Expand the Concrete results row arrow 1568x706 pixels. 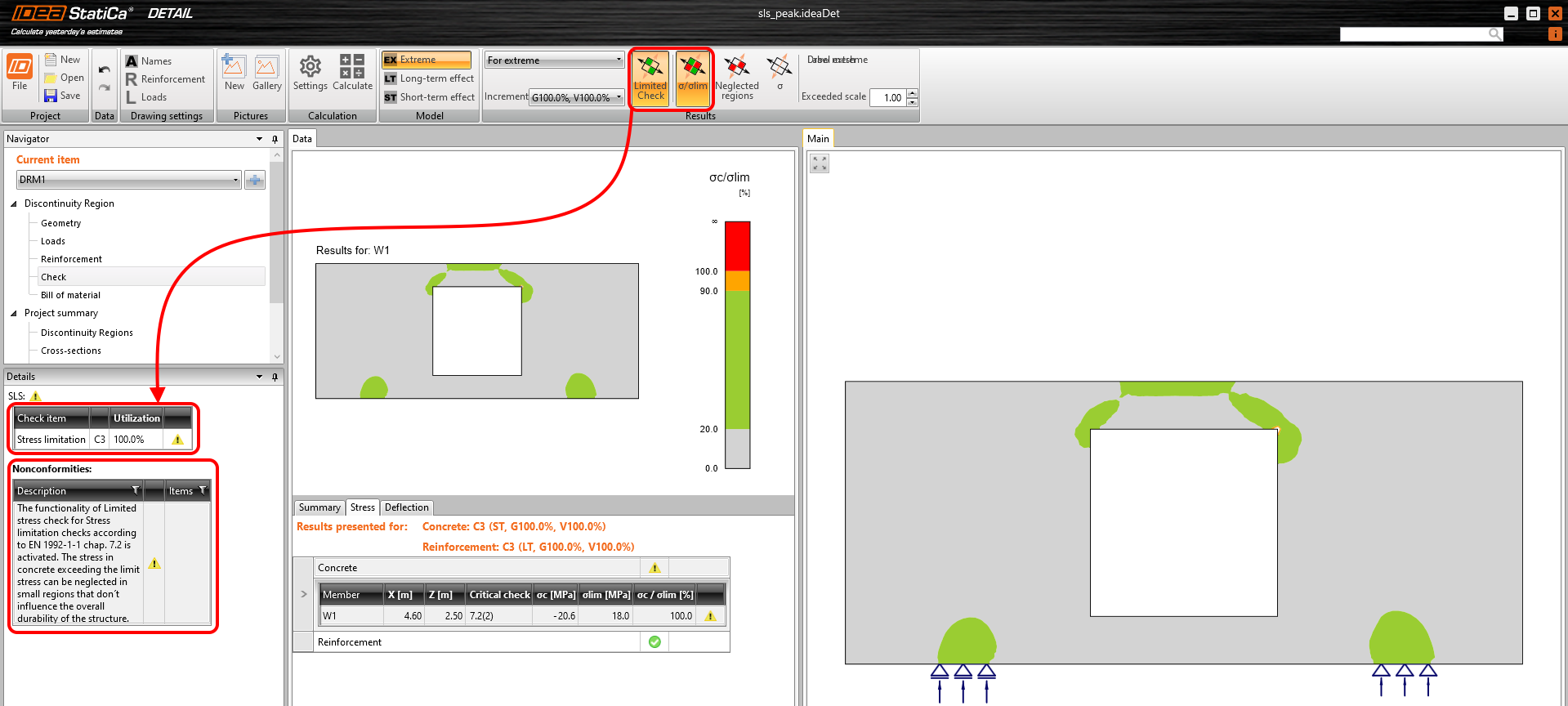point(304,594)
